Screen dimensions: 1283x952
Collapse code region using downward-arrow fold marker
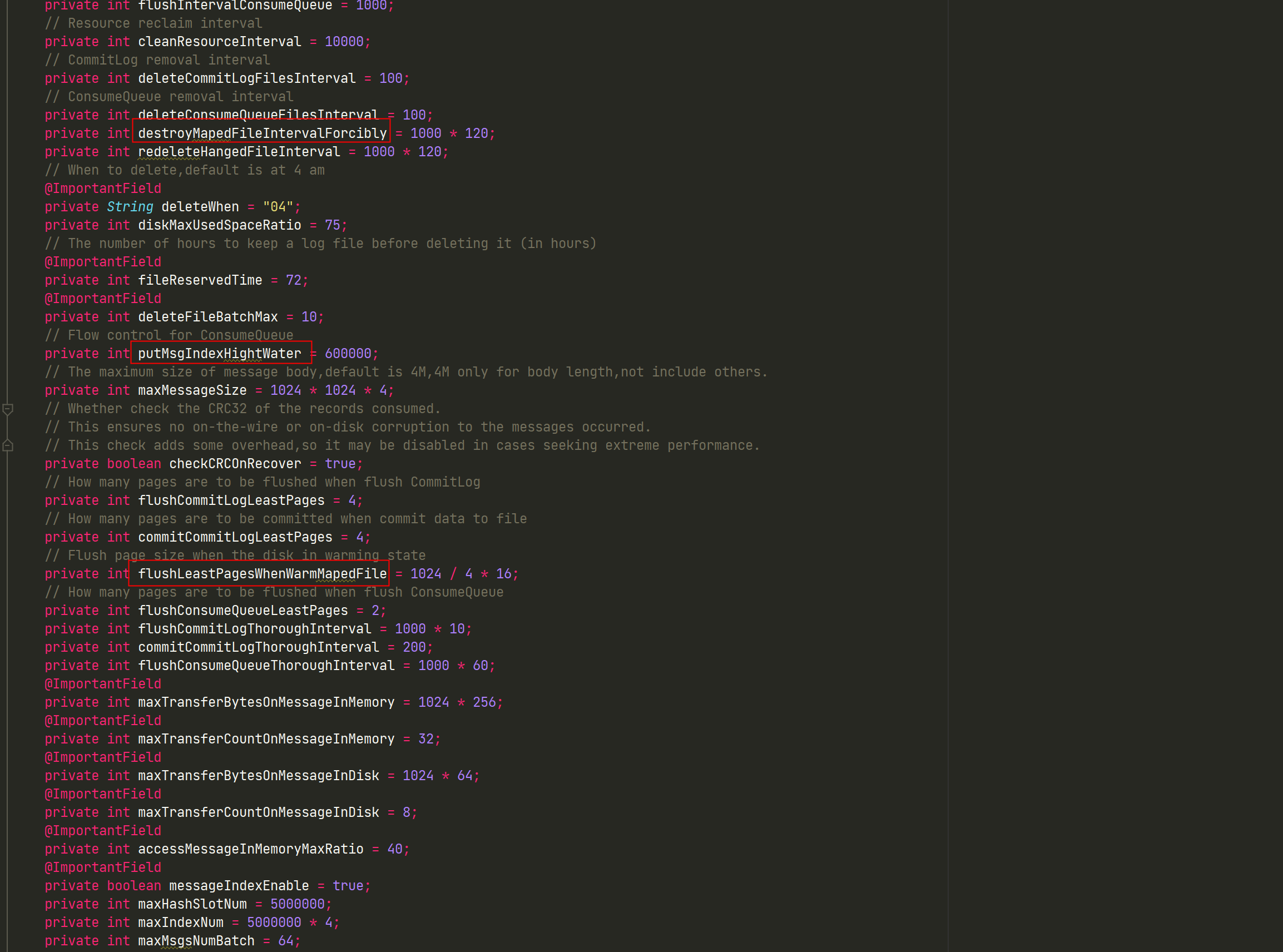8,408
